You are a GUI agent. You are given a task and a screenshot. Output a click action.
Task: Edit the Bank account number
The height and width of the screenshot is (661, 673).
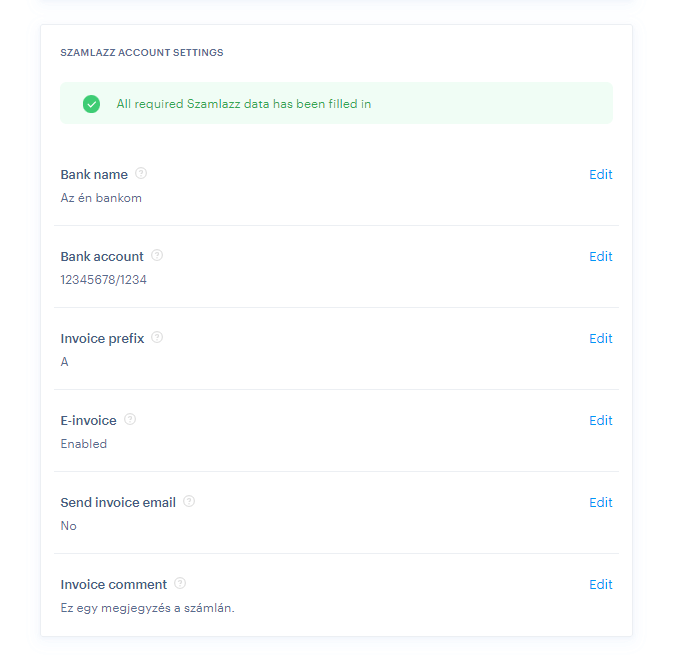pyautogui.click(x=600, y=256)
